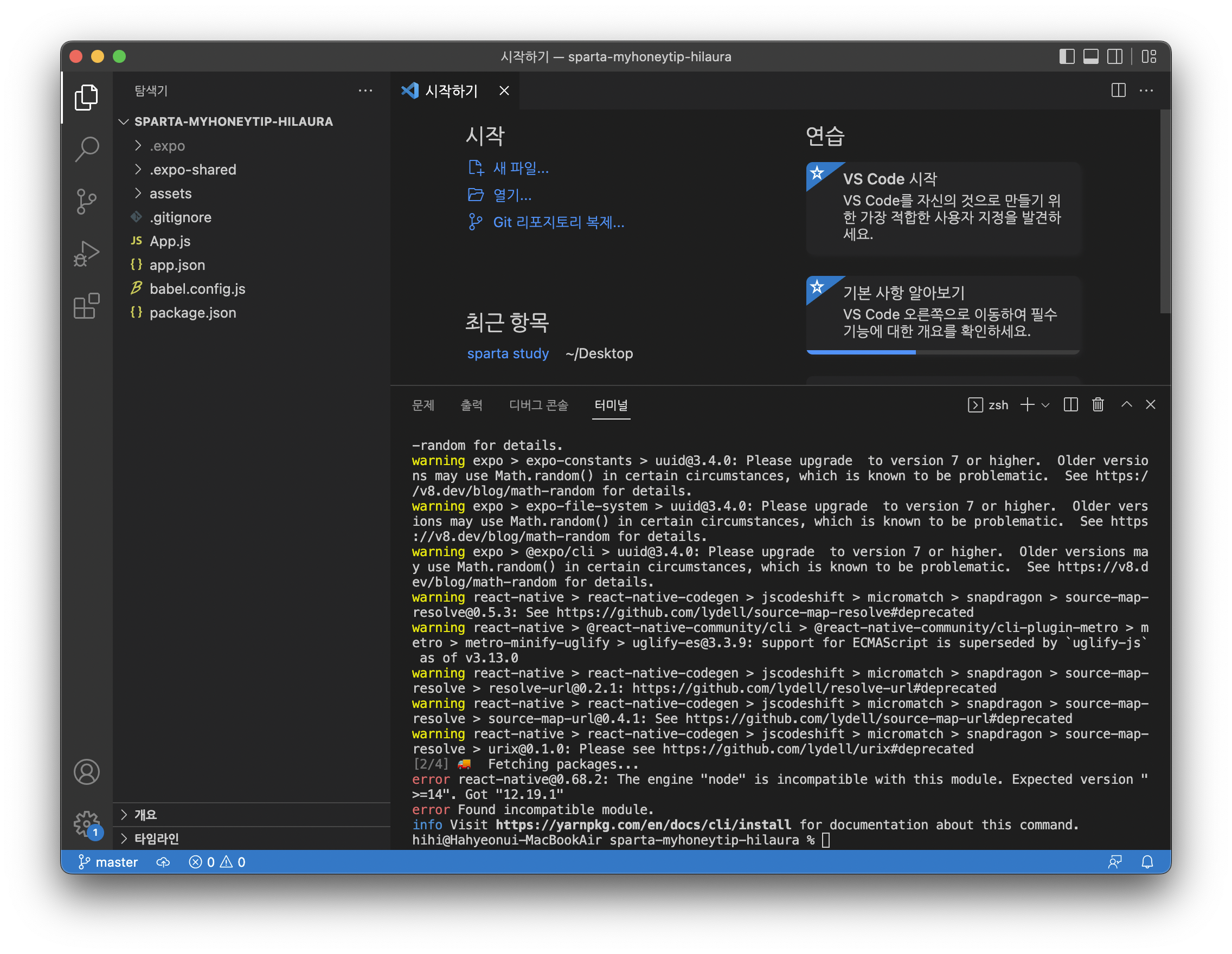Open the package.json file
Screen dimensions: 1232x954
tap(252, 312)
